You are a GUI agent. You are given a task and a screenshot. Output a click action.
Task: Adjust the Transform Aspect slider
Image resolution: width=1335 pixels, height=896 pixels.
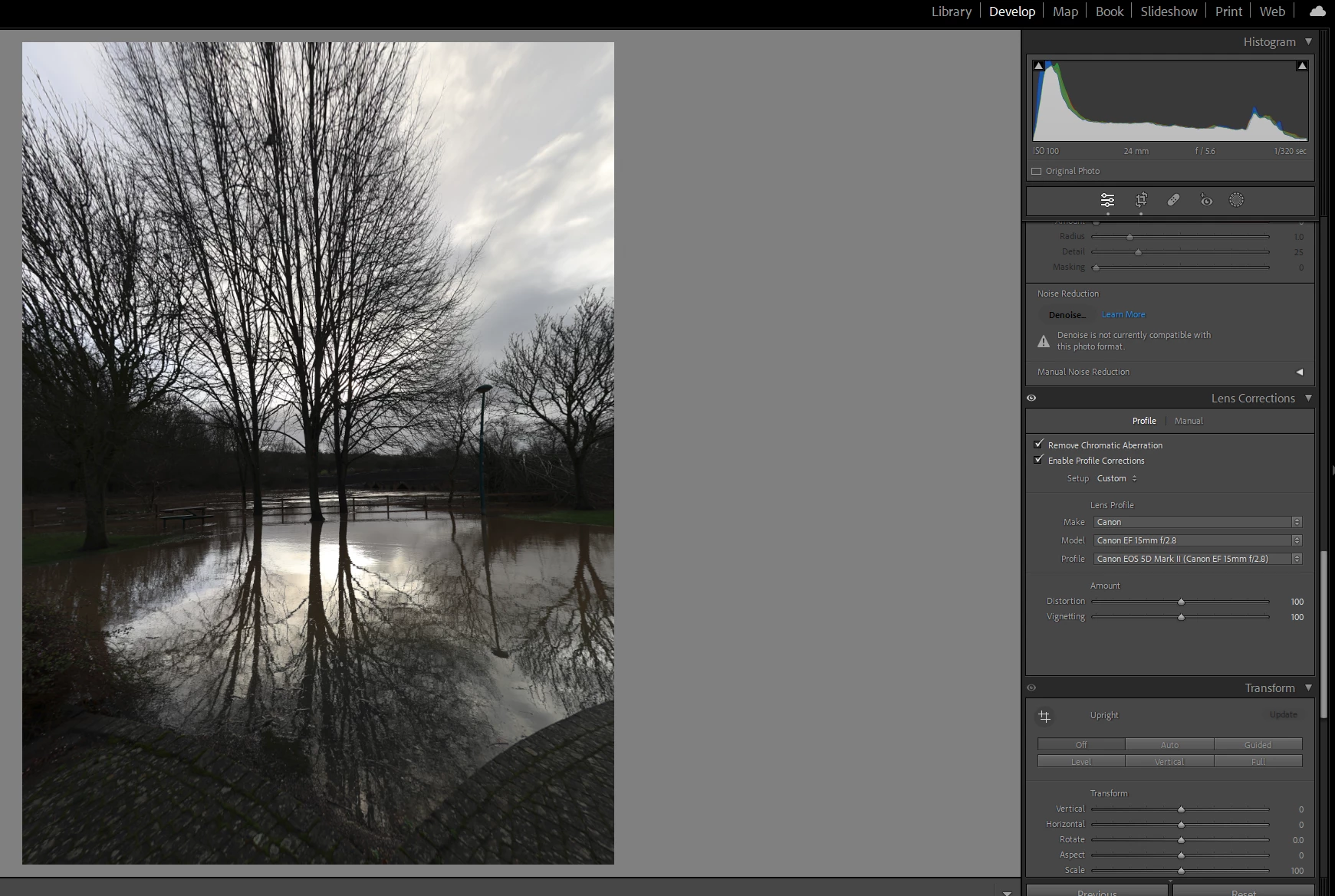[x=1180, y=855]
